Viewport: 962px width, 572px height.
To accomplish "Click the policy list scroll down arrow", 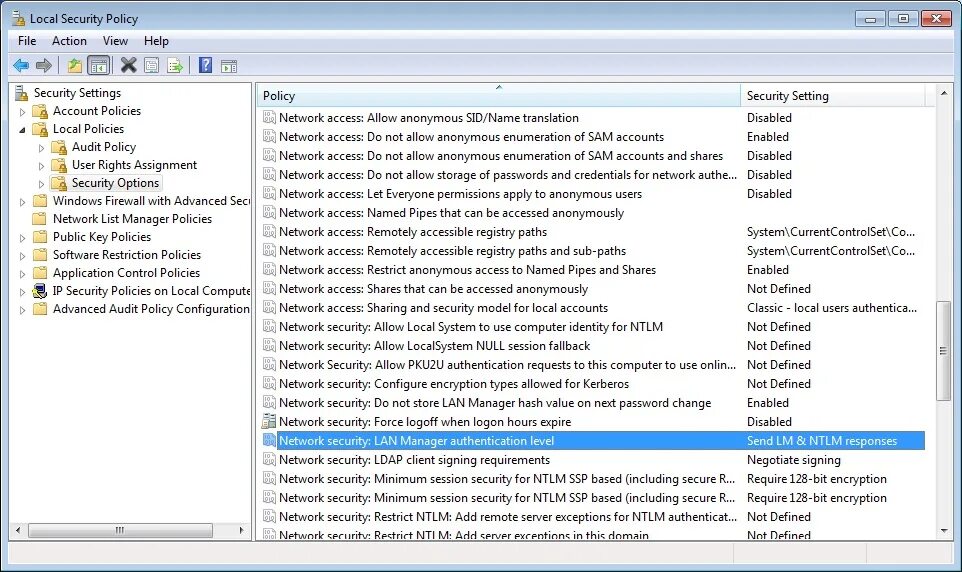I will click(x=944, y=530).
